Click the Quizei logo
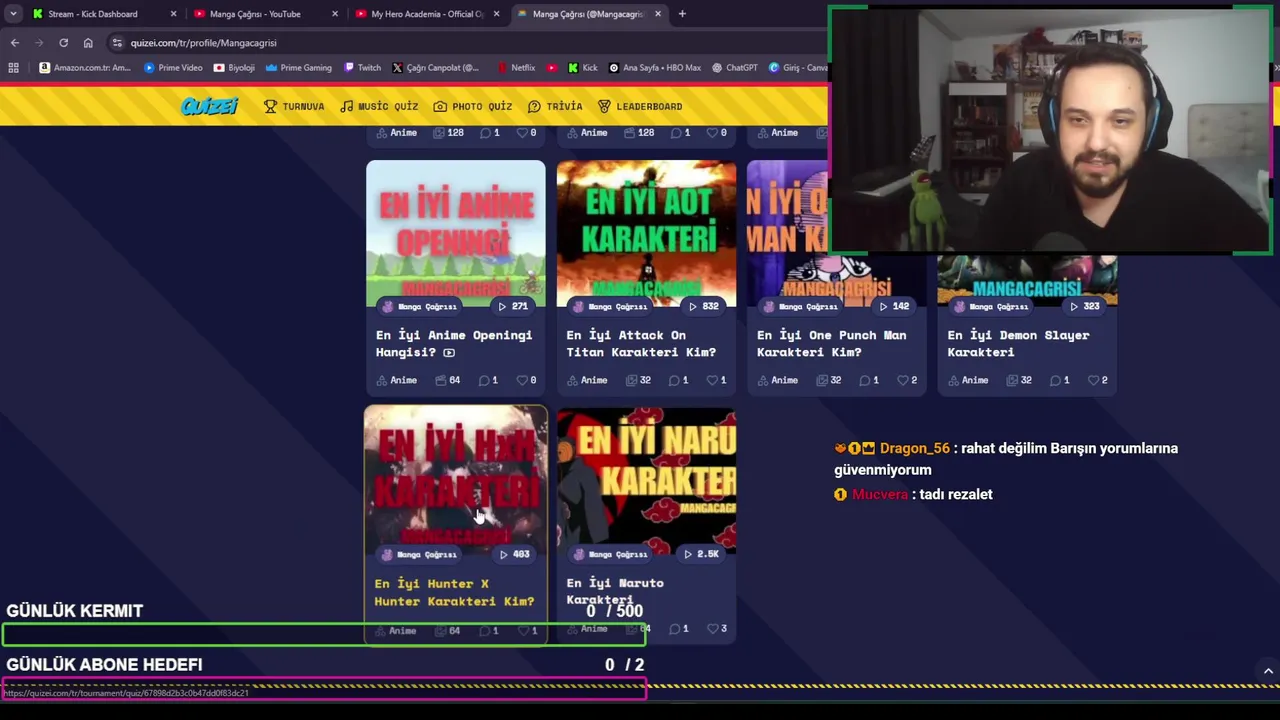The height and width of the screenshot is (720, 1280). [209, 106]
